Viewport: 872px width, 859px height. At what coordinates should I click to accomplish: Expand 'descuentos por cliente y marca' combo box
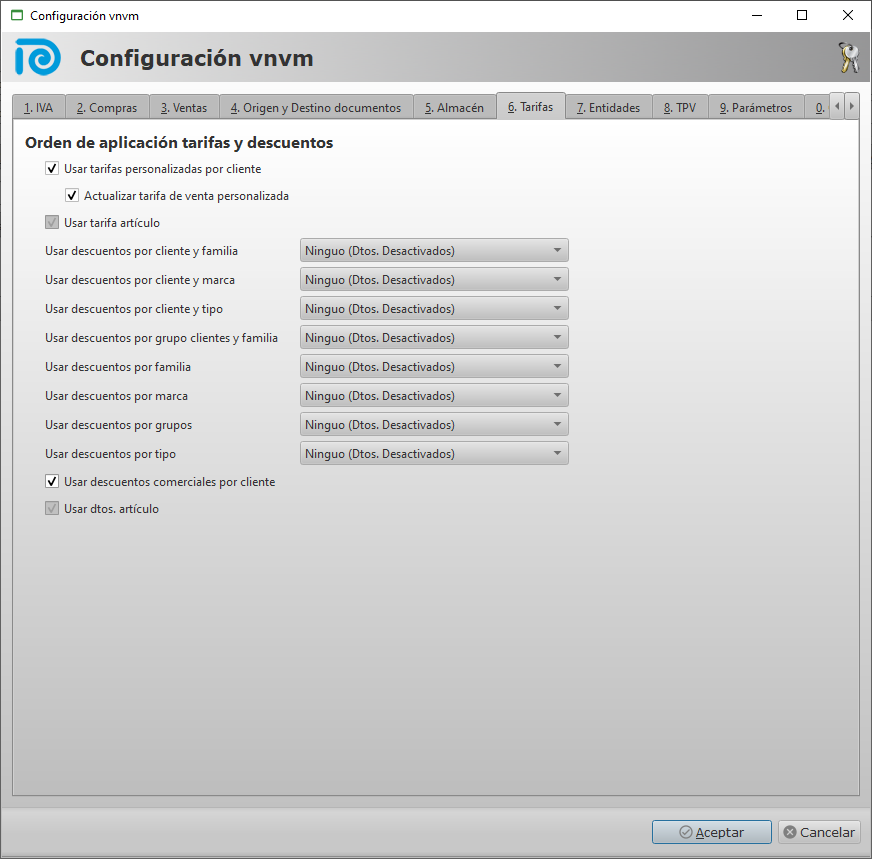[x=434, y=280]
